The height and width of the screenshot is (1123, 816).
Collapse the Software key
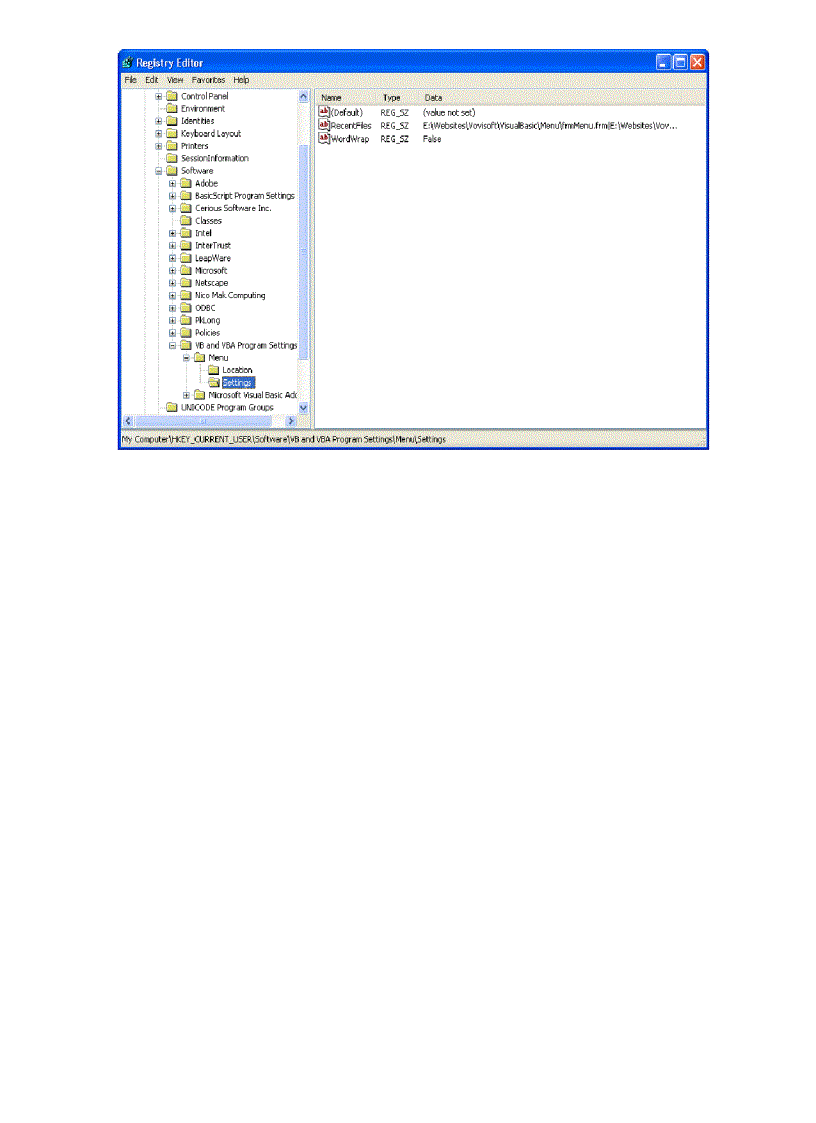[157, 170]
